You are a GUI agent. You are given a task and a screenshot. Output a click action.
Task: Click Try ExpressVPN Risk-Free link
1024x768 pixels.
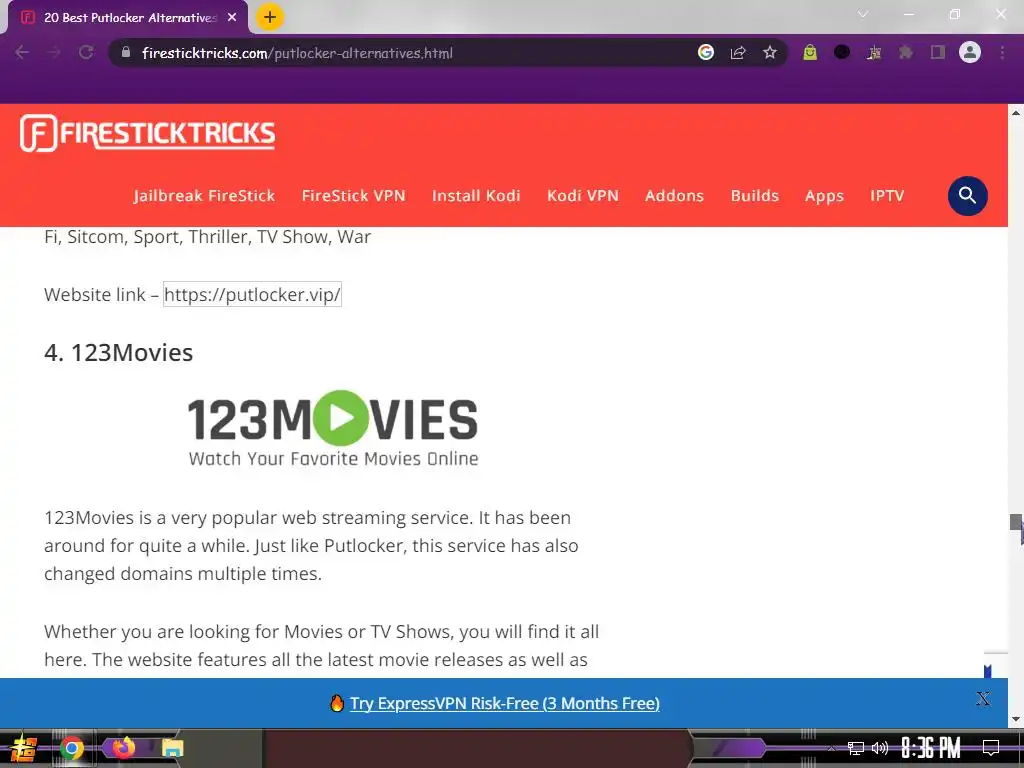point(504,703)
